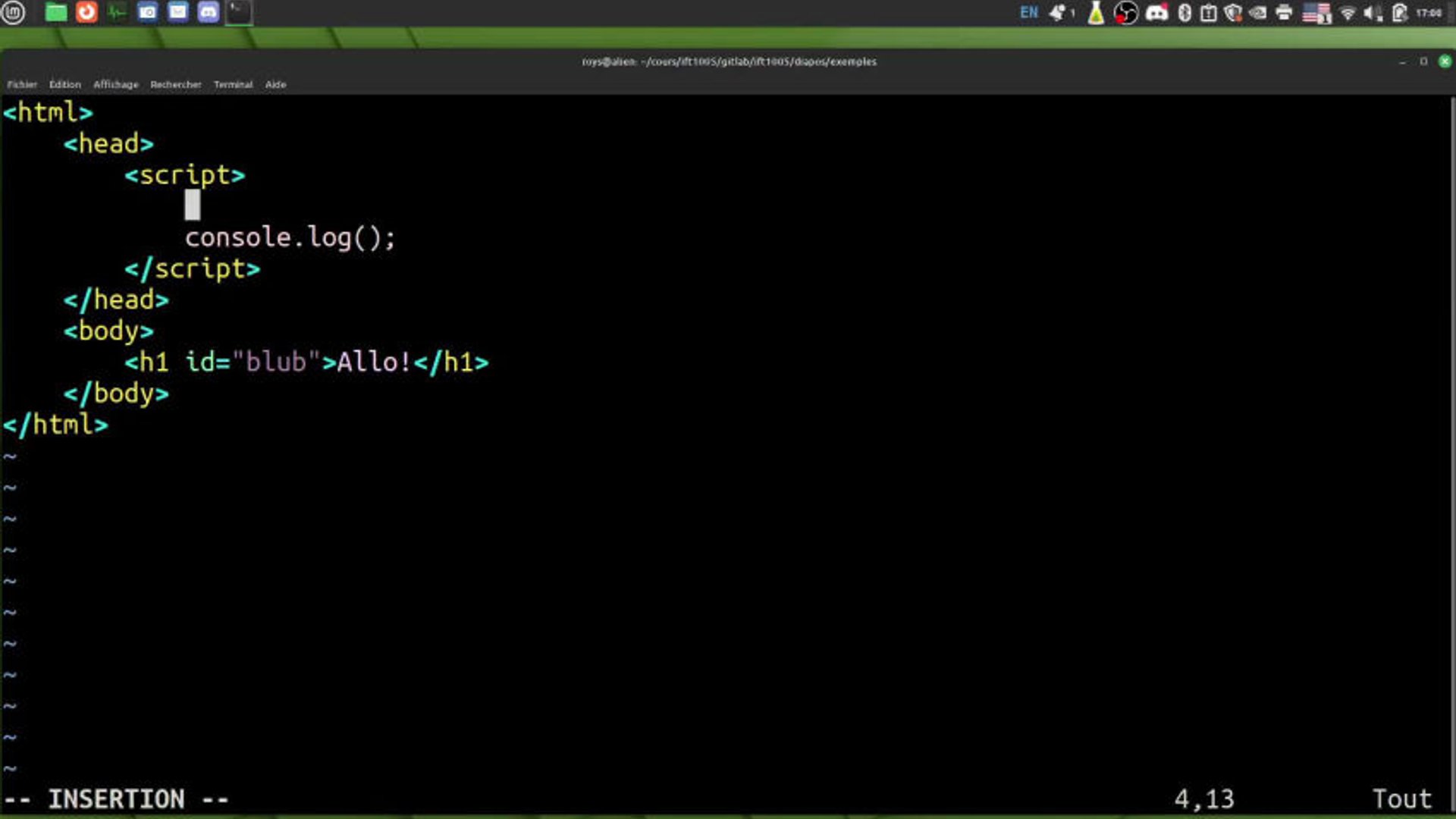
Task: Click the -- INSERTION -- mode indicator
Action: (x=116, y=799)
